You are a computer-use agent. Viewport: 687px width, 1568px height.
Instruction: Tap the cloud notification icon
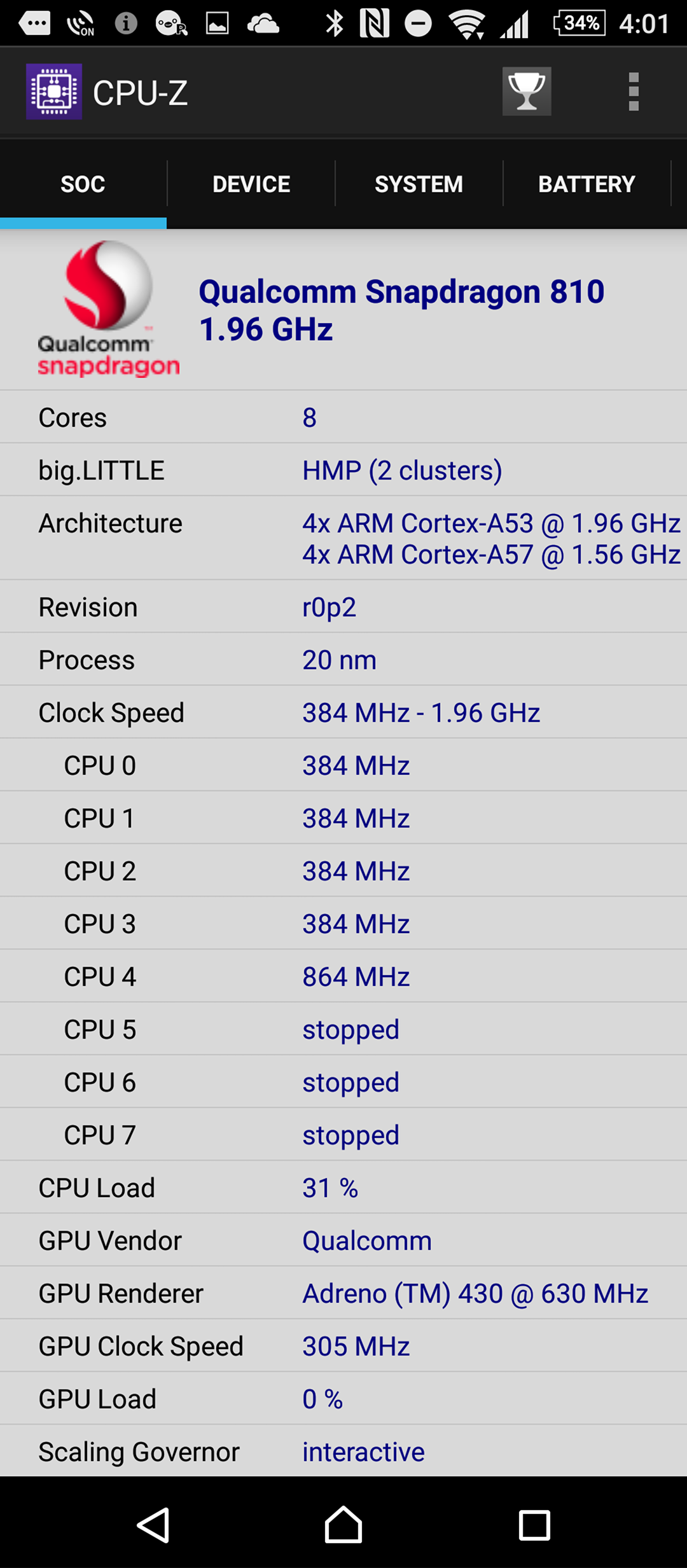coord(263,24)
